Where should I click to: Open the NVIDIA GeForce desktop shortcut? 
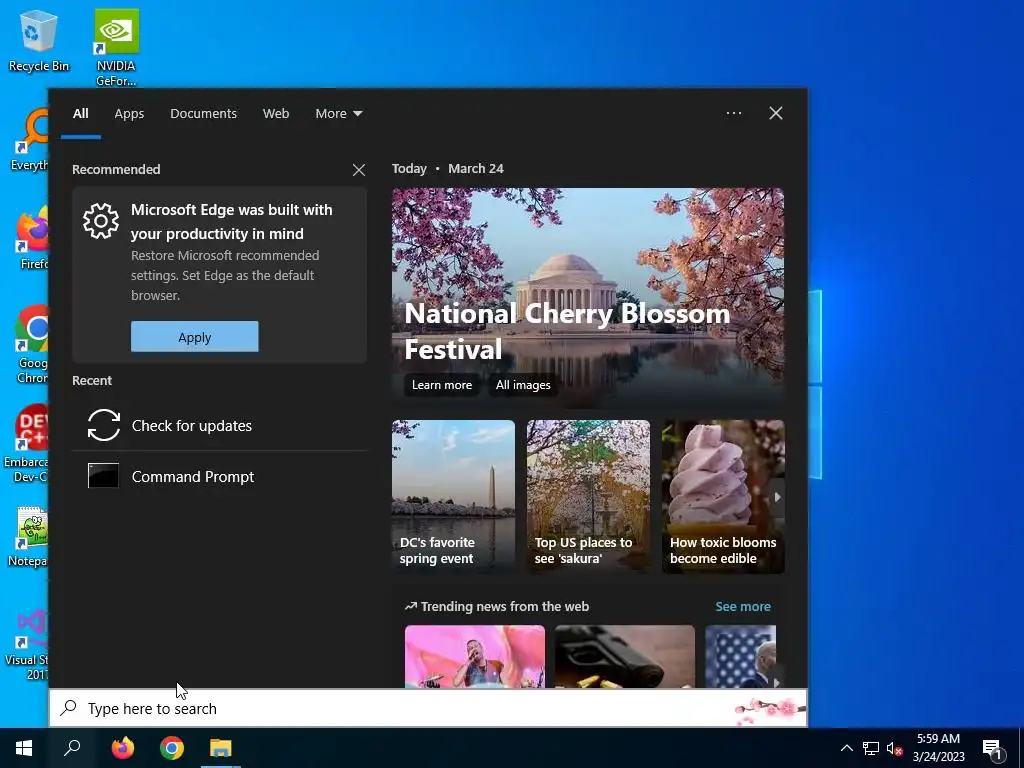[116, 47]
